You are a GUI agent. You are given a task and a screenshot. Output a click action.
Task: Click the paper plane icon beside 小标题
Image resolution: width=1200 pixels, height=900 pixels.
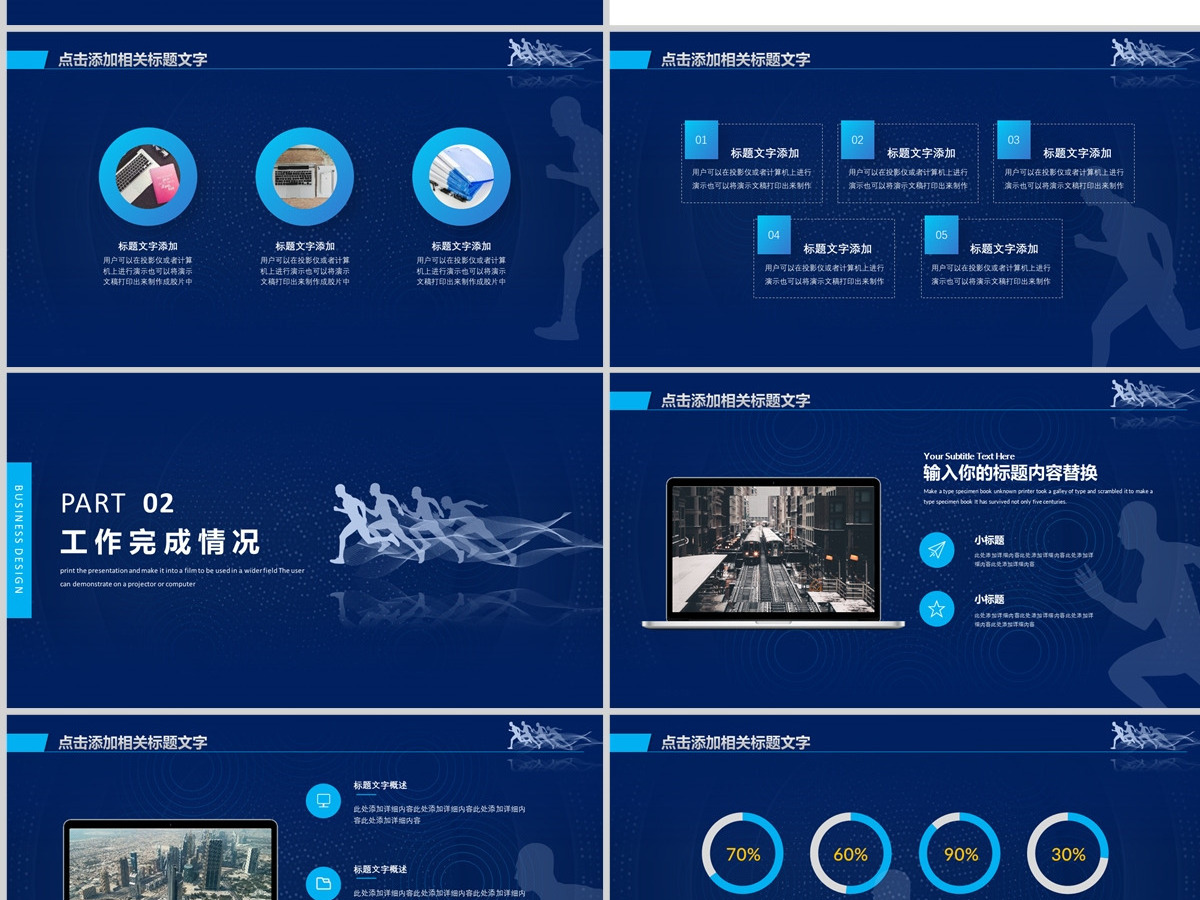point(937,550)
